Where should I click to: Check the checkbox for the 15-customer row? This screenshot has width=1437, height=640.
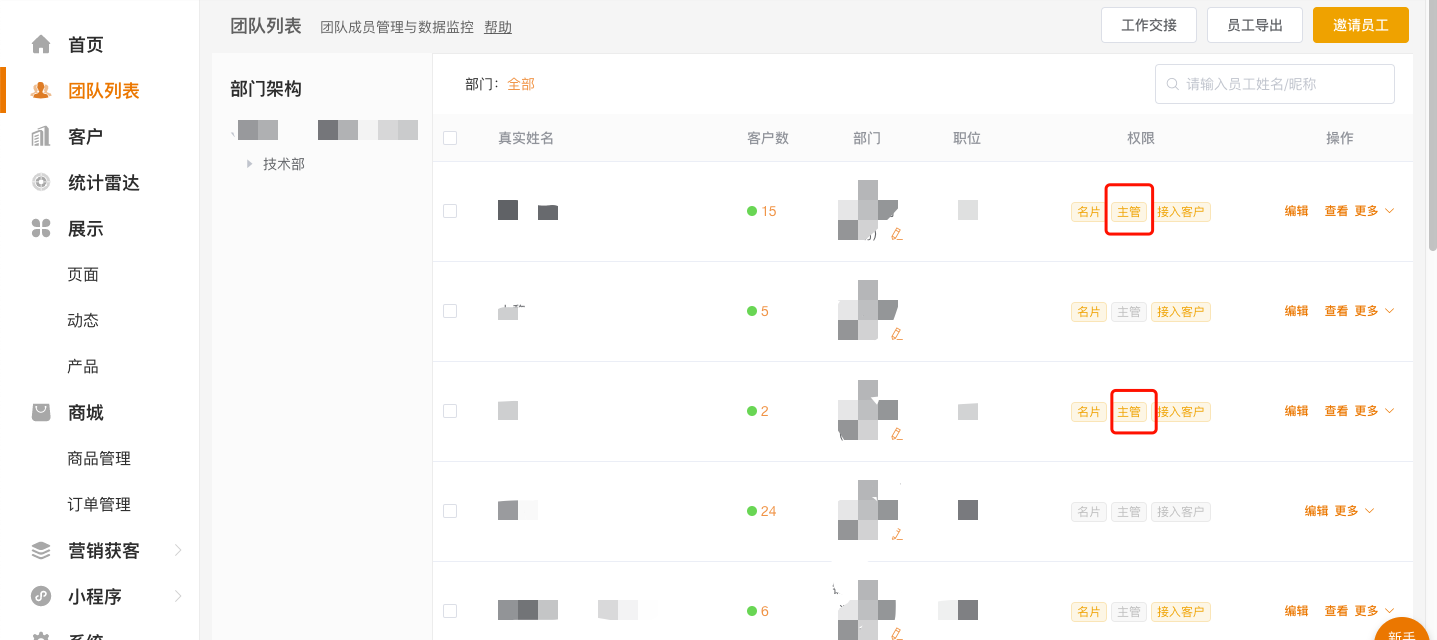tap(450, 211)
